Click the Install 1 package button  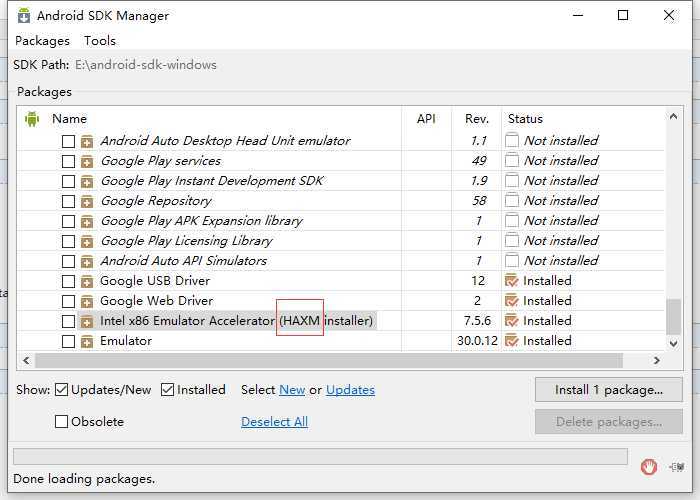pyautogui.click(x=608, y=389)
